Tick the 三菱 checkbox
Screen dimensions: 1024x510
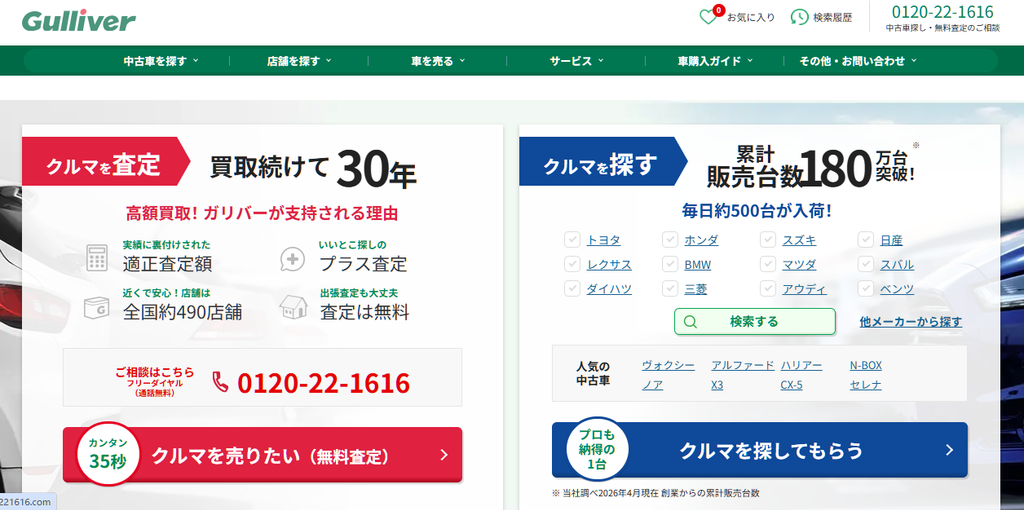coord(670,289)
